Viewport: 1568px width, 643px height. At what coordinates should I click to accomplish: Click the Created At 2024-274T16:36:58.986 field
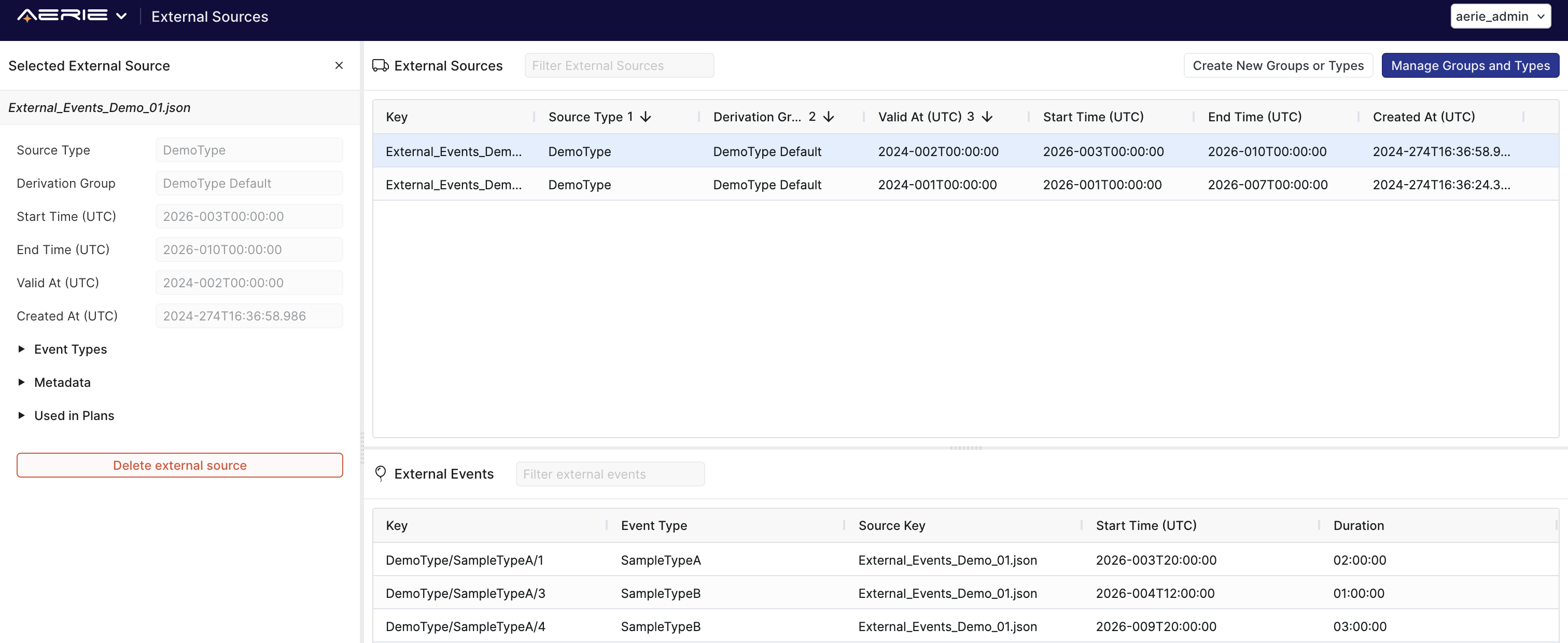point(249,316)
